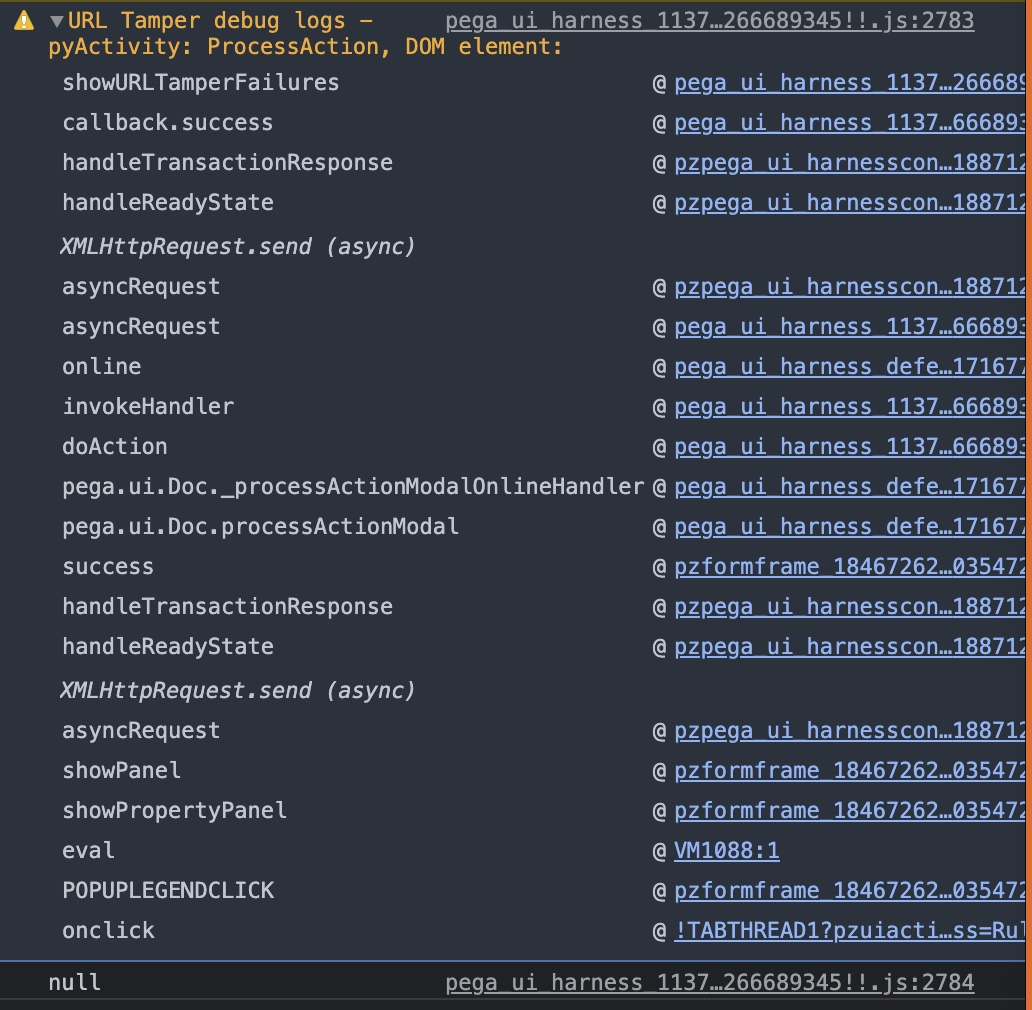
Task: Select the online frame text
Action: 101,366
